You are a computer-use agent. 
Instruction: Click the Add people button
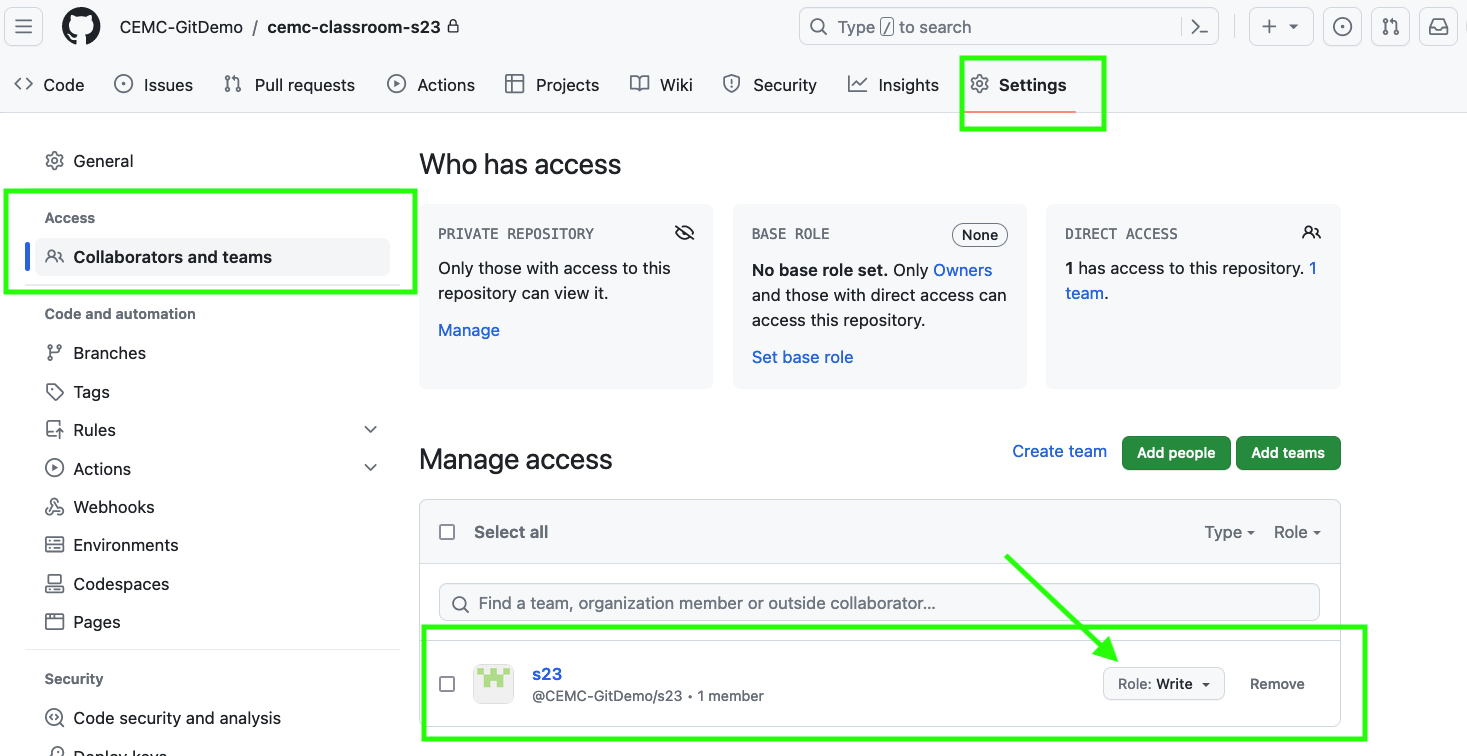click(1176, 452)
